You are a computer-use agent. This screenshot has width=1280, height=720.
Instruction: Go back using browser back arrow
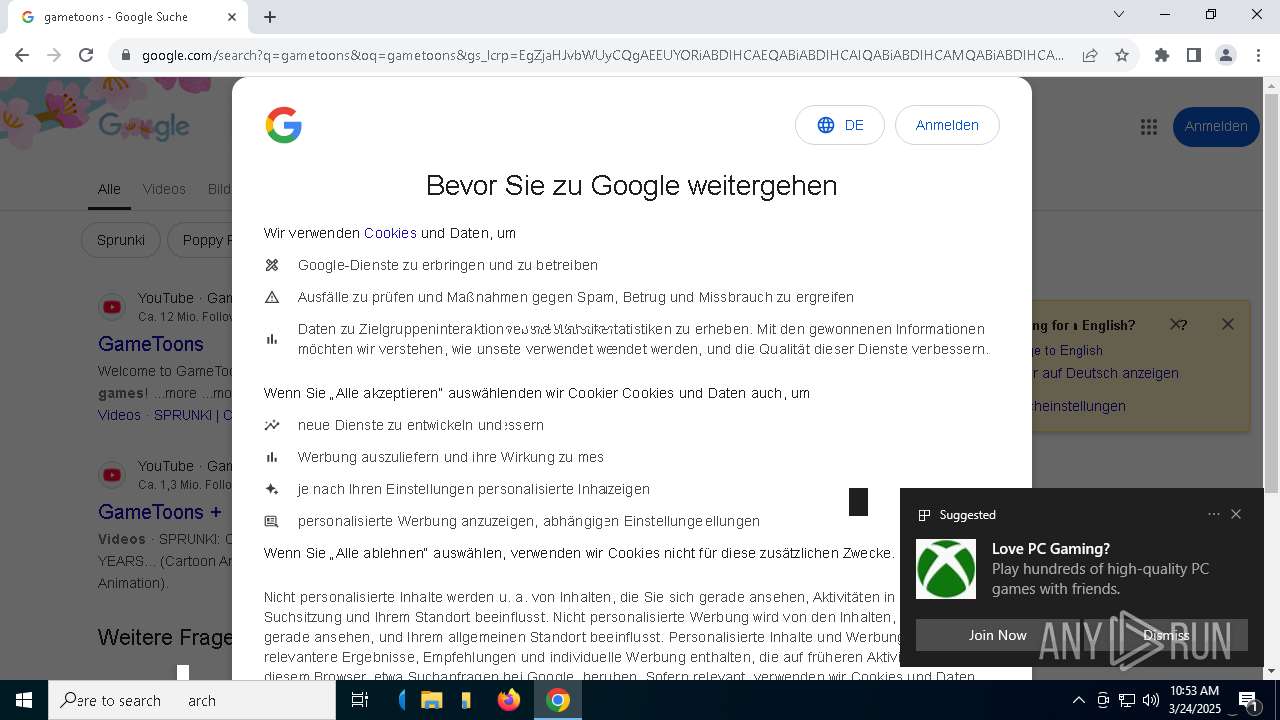[x=22, y=55]
